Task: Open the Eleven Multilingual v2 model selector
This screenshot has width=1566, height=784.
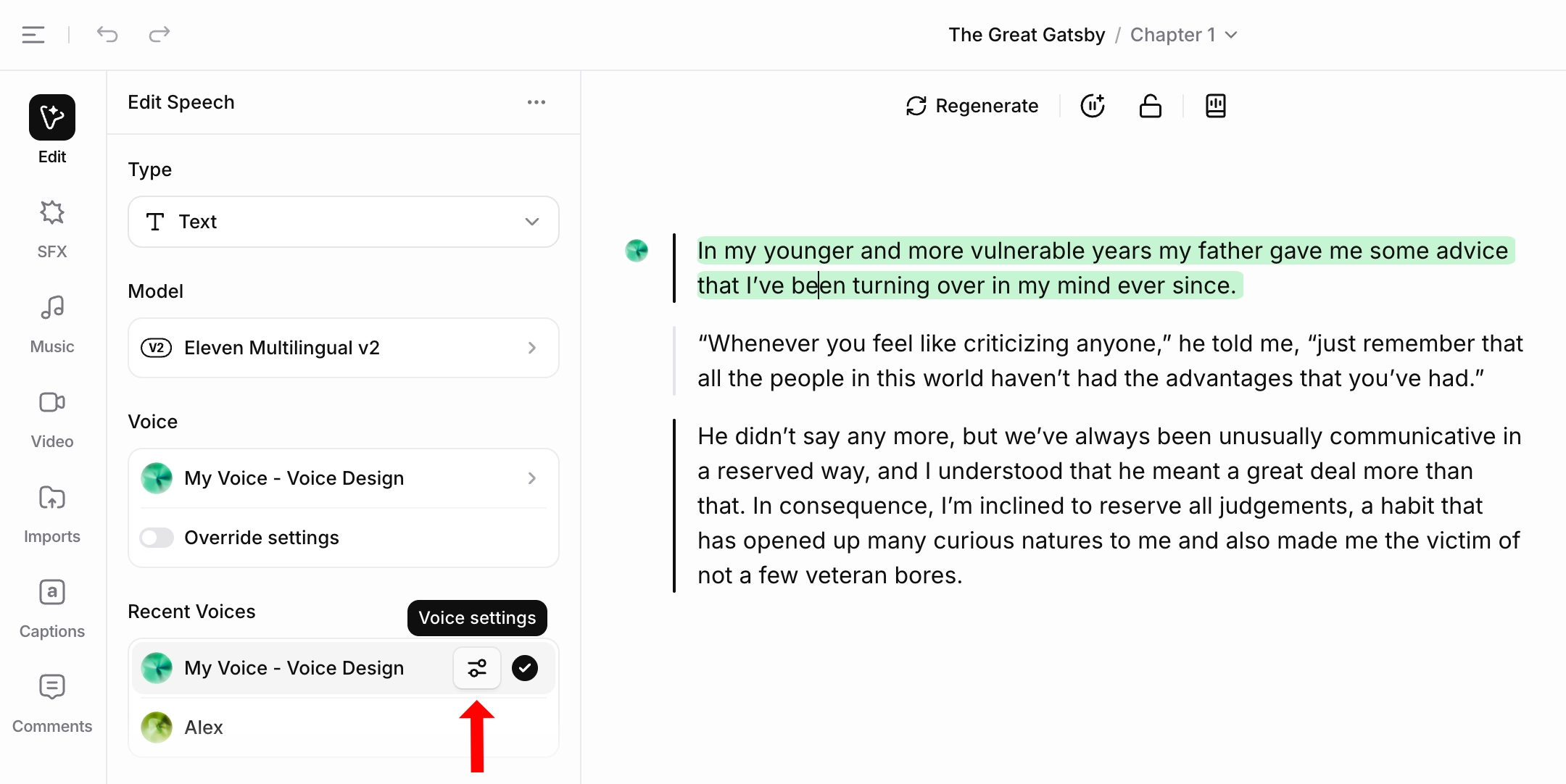Action: tap(343, 348)
